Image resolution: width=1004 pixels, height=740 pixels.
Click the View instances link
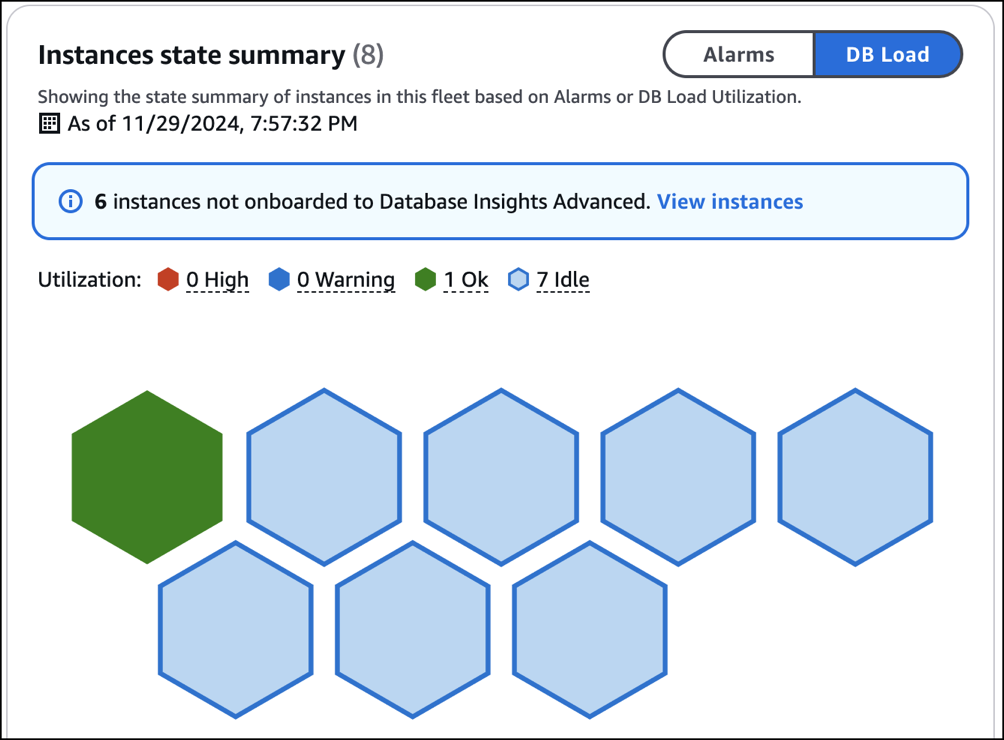730,202
